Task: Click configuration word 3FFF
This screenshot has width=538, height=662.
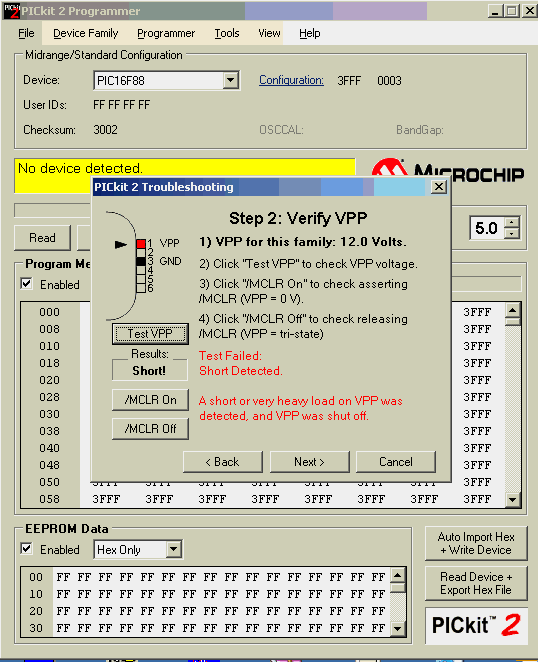Action: [349, 81]
